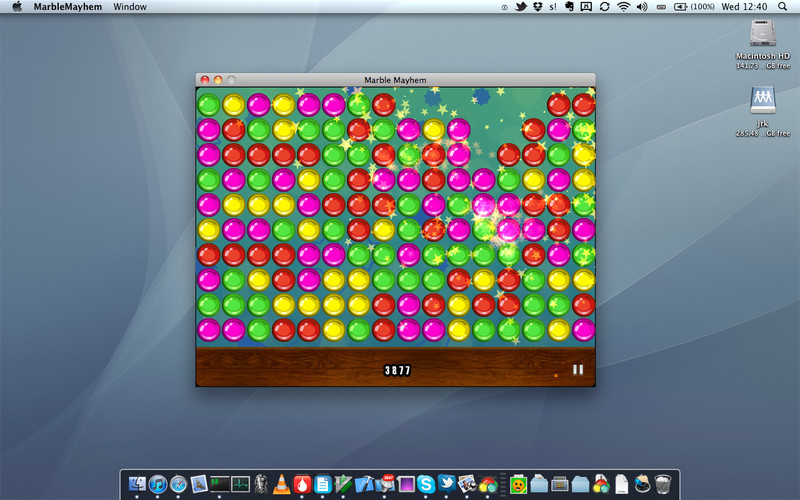Open the Apple menu

pyautogui.click(x=17, y=7)
